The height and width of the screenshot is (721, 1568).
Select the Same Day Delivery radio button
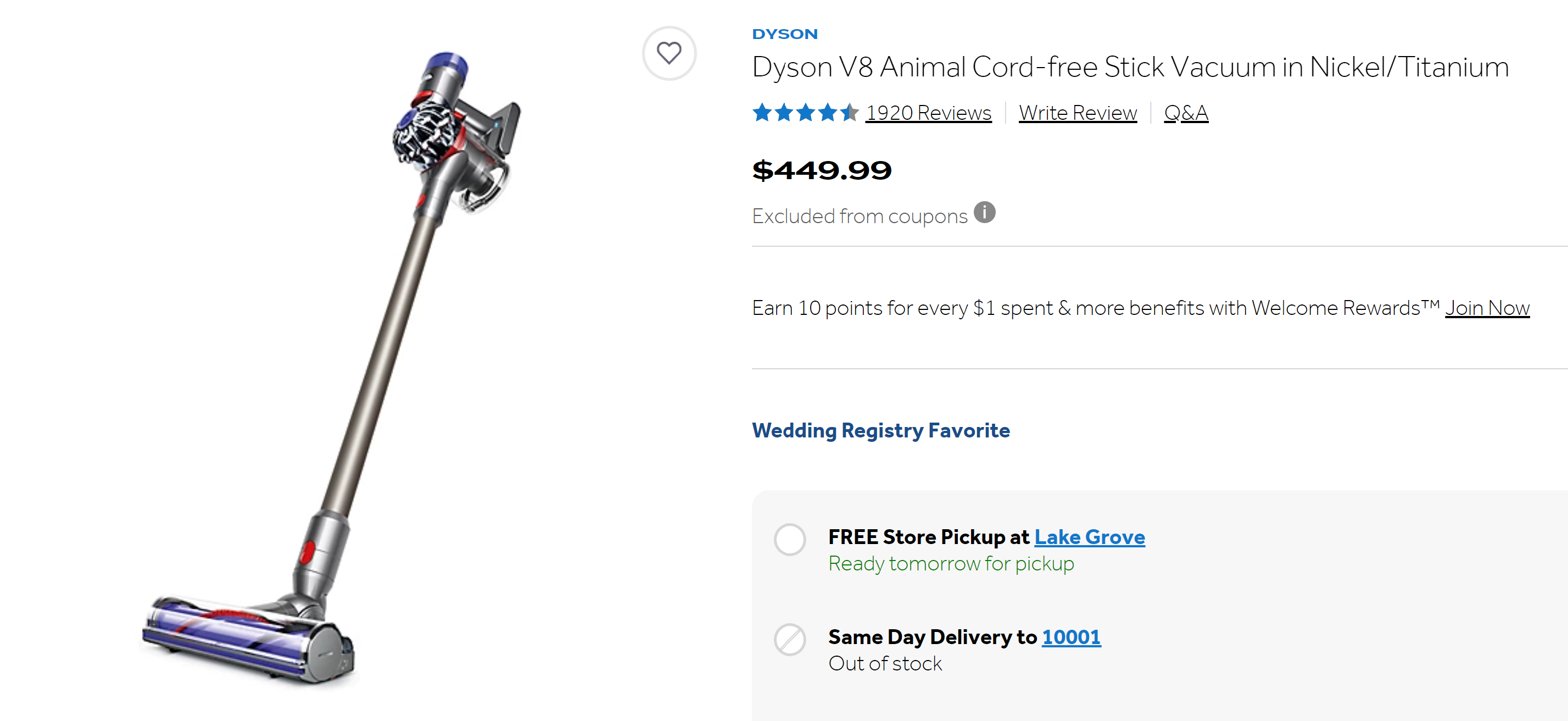789,639
